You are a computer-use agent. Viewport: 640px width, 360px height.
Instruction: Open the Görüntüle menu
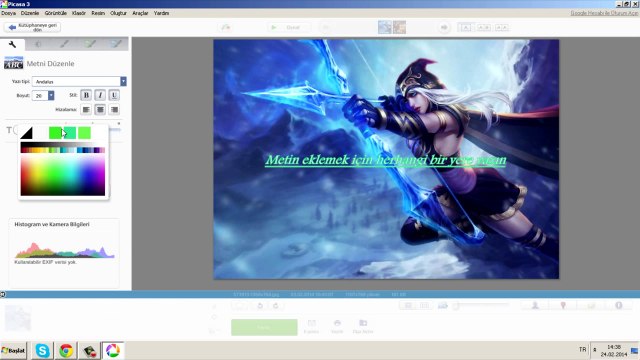coord(56,13)
